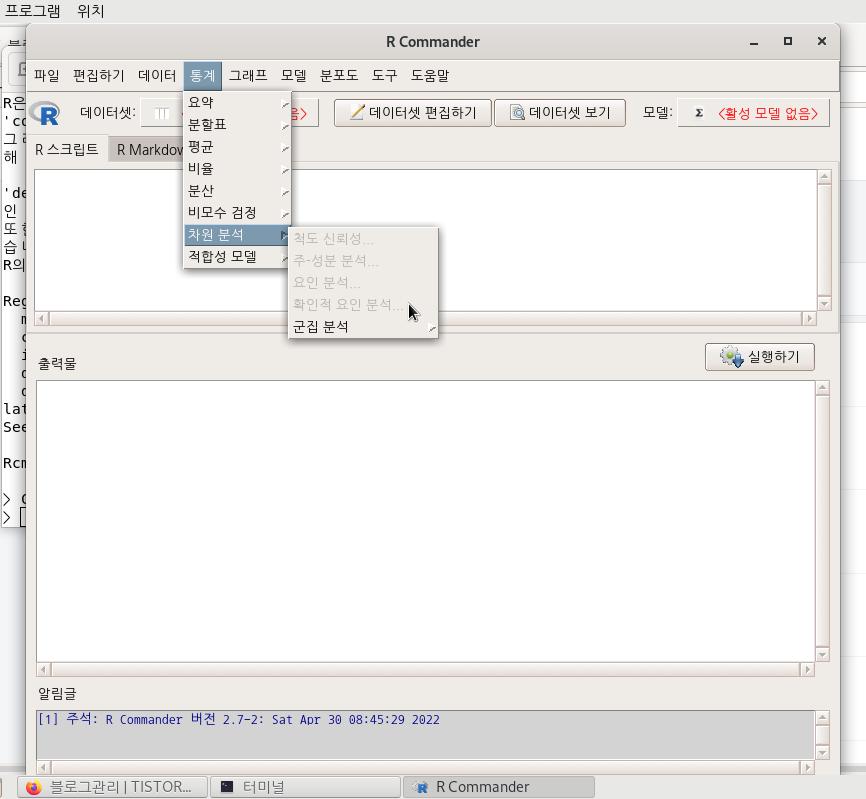Click the 활성 모델 없음 model selector
866x799 pixels.
click(753, 113)
